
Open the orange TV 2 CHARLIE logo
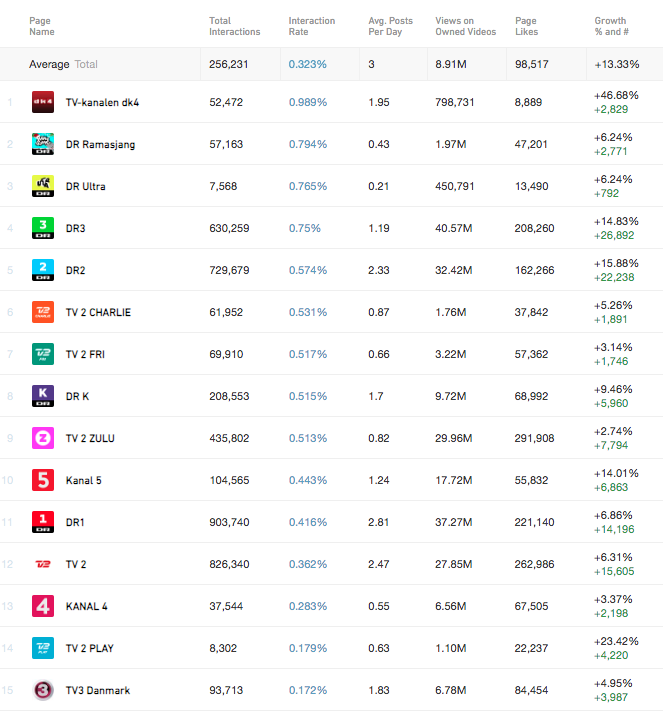pos(43,312)
